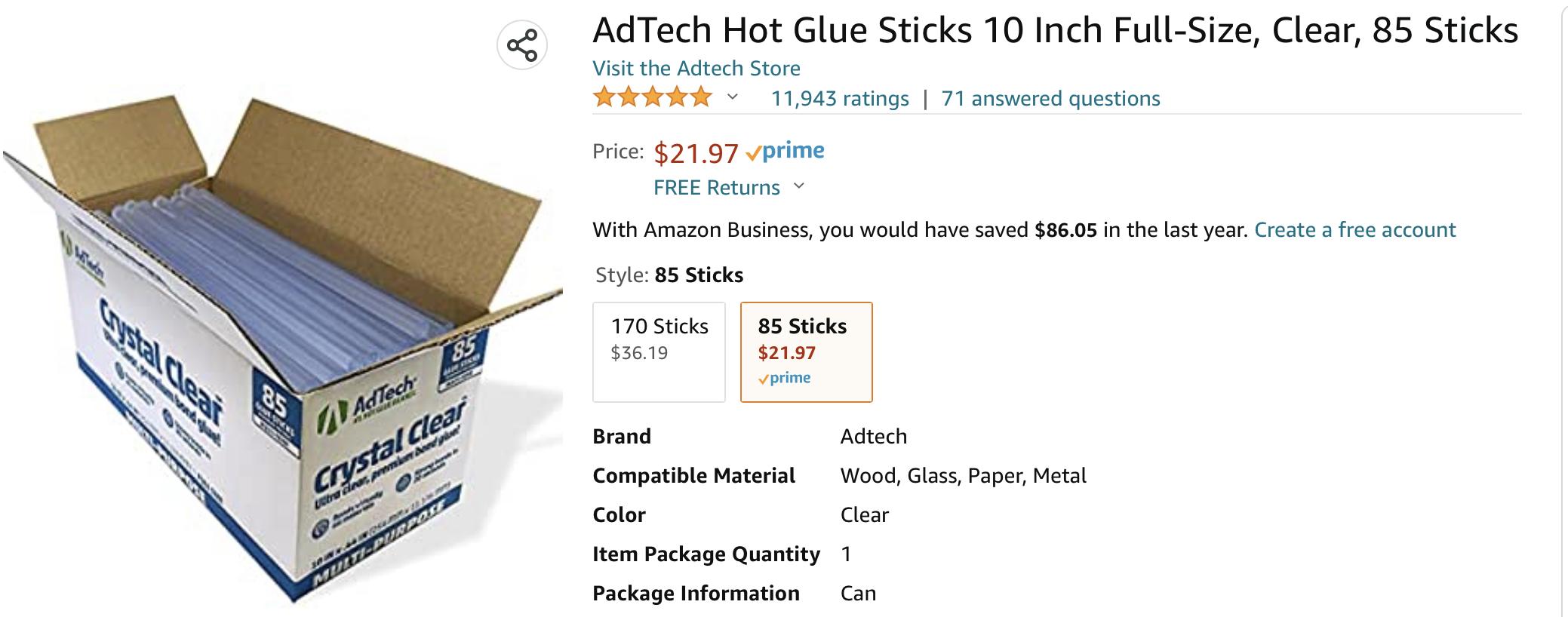
Task: Click the Compatible Material value text
Action: click(963, 476)
